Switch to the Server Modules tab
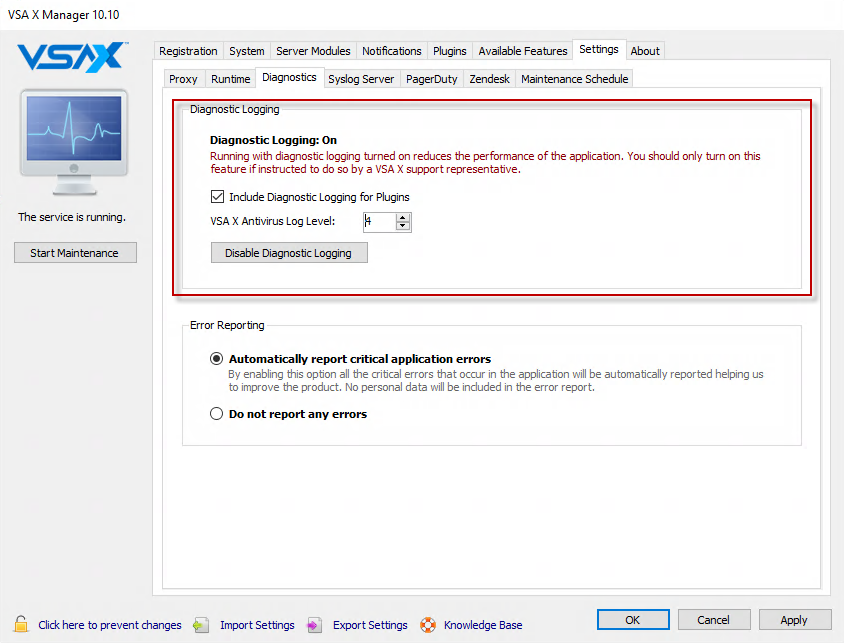844x643 pixels. [313, 51]
